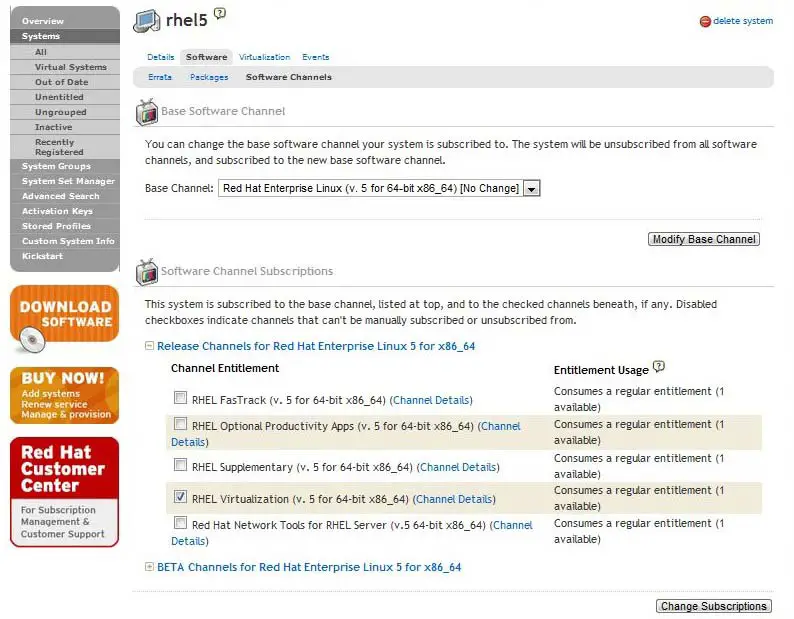Open the Packages sub-tab
Viewport: 794px width, 619px height.
209,77
